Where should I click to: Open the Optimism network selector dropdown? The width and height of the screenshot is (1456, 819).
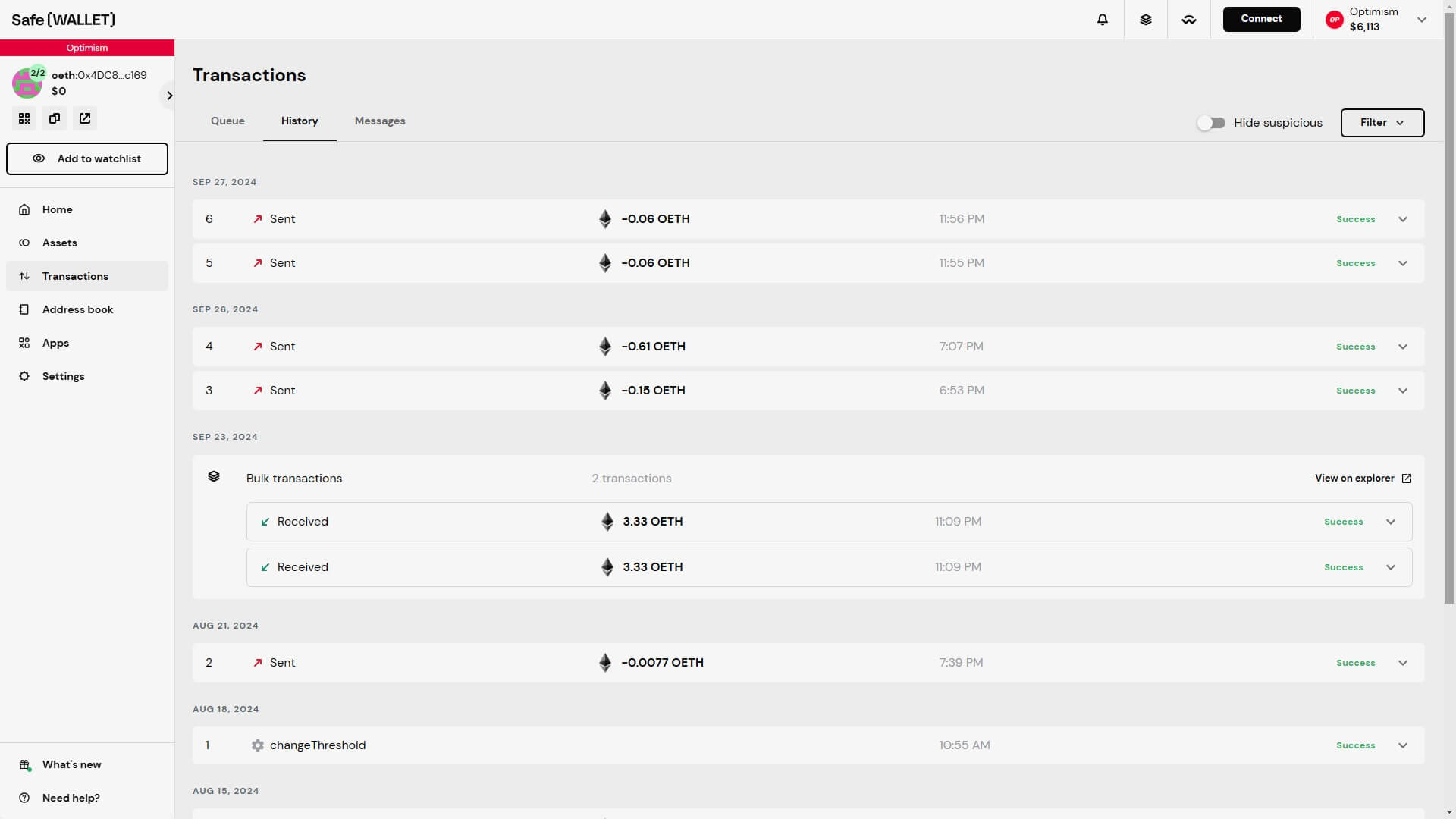tap(1378, 20)
